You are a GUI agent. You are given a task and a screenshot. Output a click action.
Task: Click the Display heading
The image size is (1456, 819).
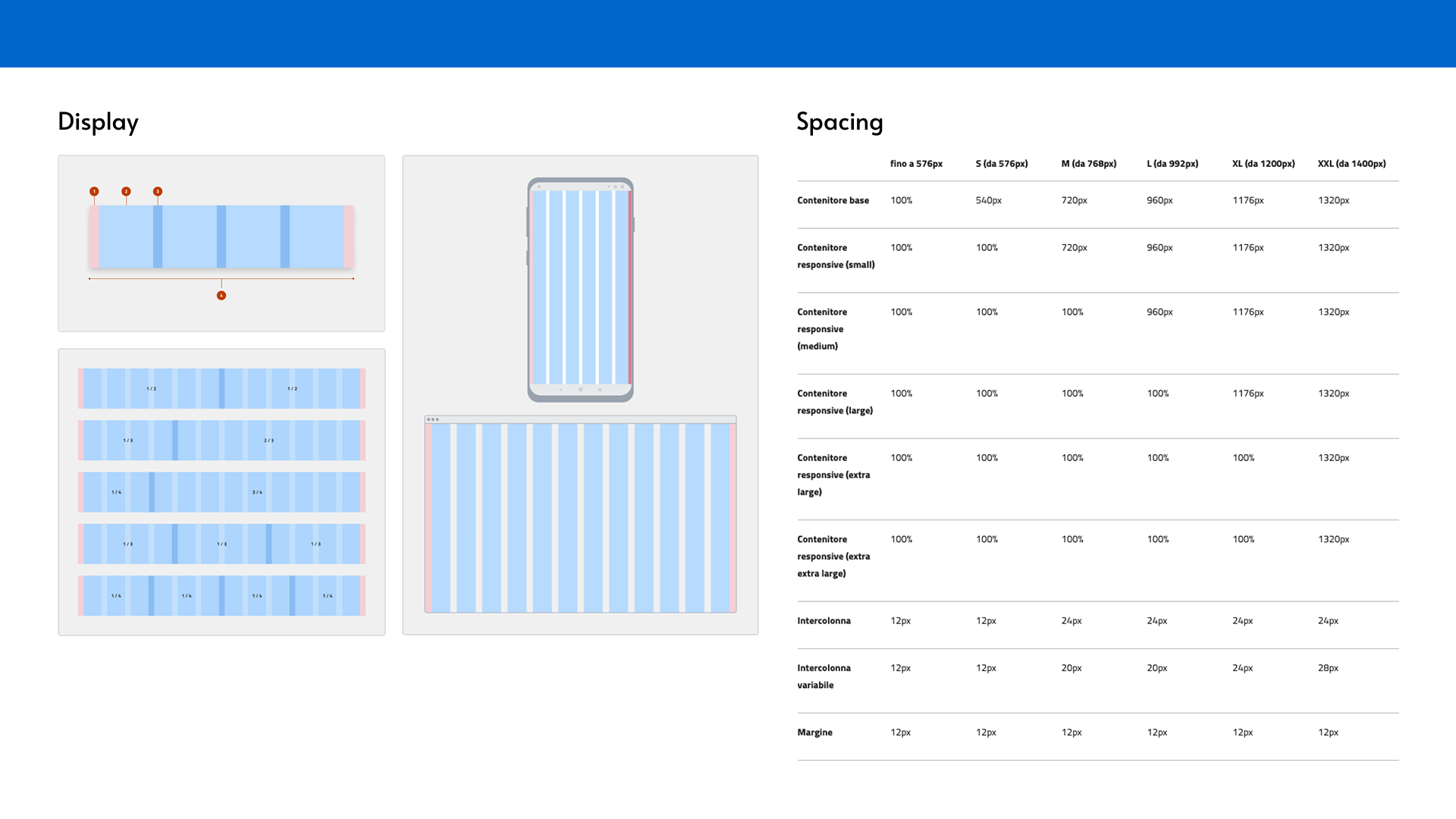pos(98,122)
